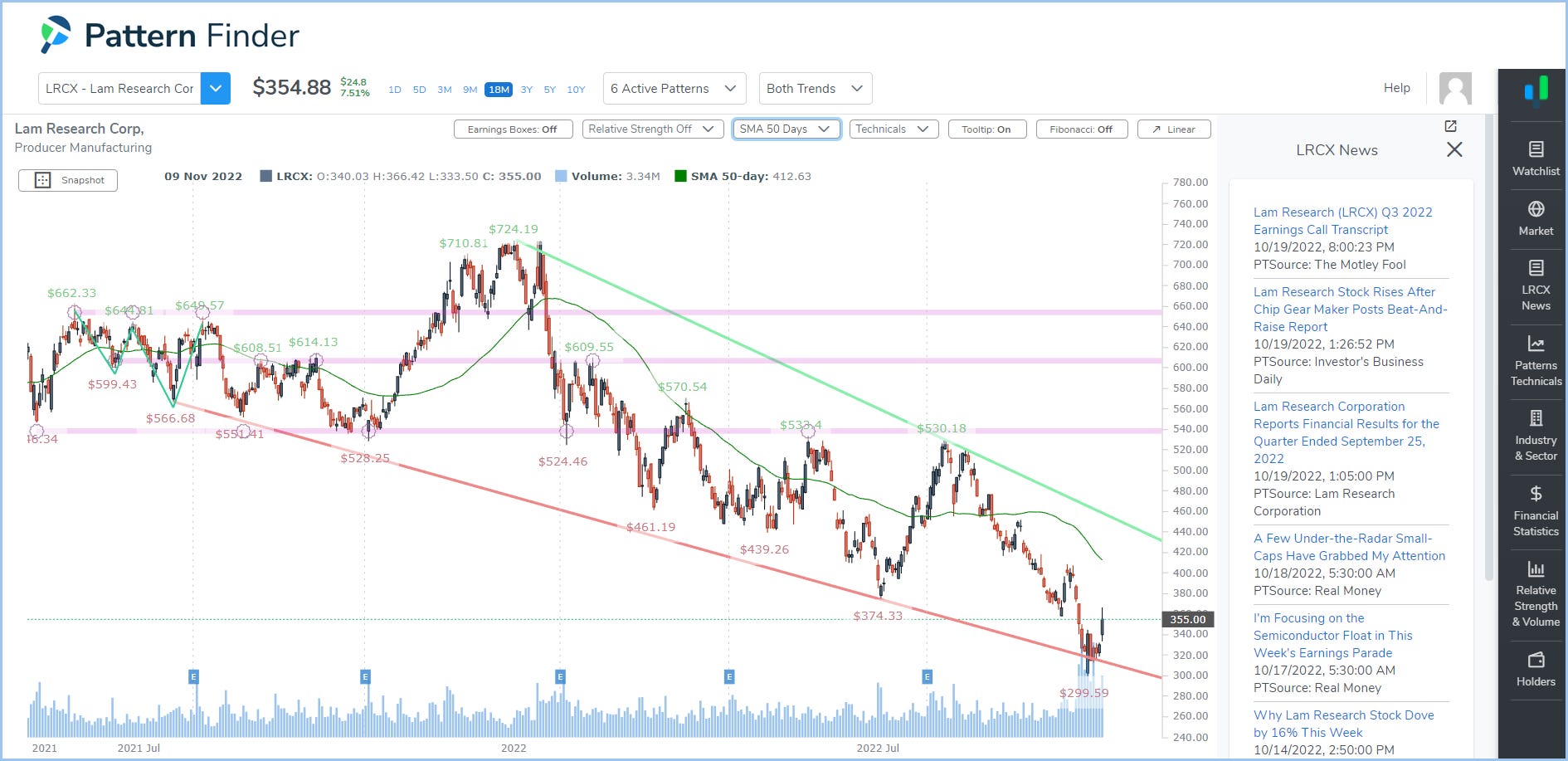Take a chart Snapshot

coord(68,180)
